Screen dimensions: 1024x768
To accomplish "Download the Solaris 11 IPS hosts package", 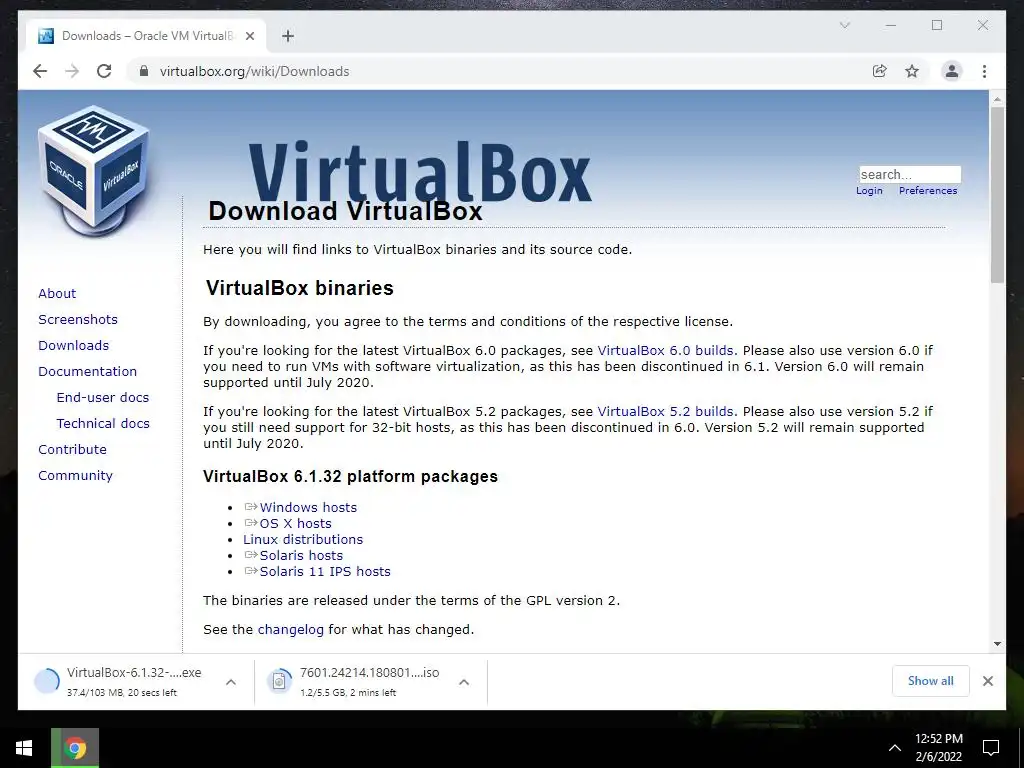I will [x=325, y=571].
